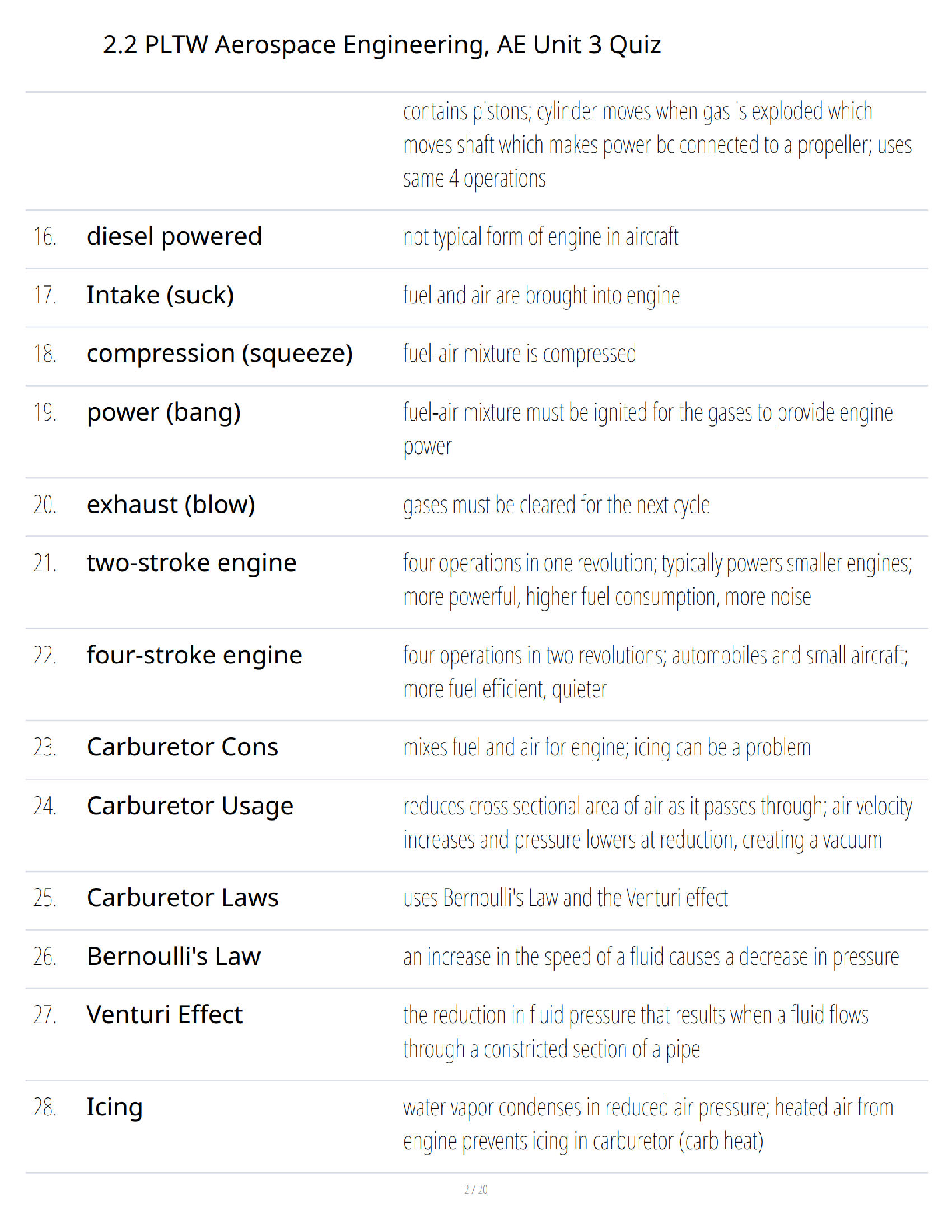Select the 'Bernoulli's Law' term
The height and width of the screenshot is (1232, 952).
click(x=173, y=957)
